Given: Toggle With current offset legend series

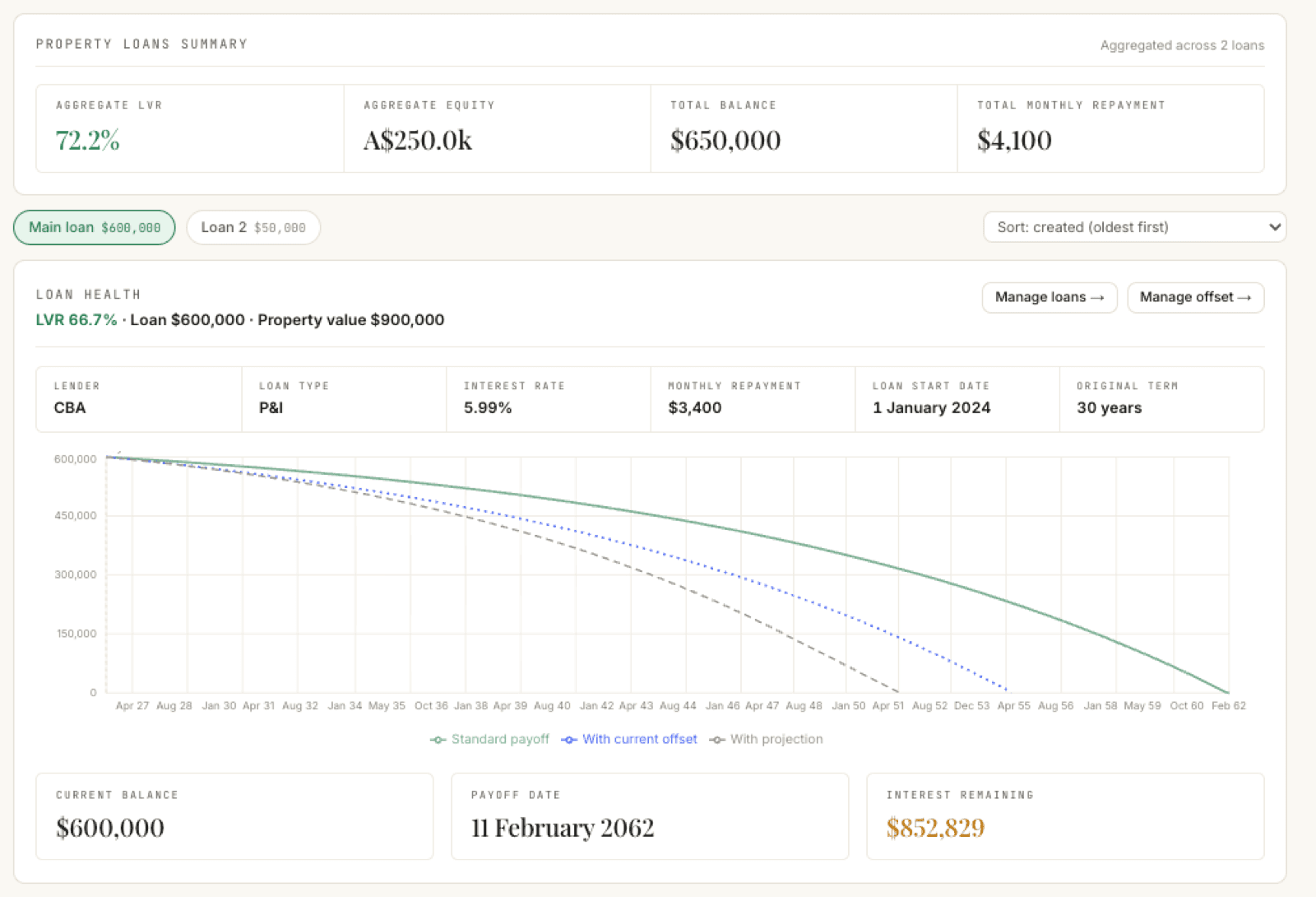Looking at the screenshot, I should (629, 739).
